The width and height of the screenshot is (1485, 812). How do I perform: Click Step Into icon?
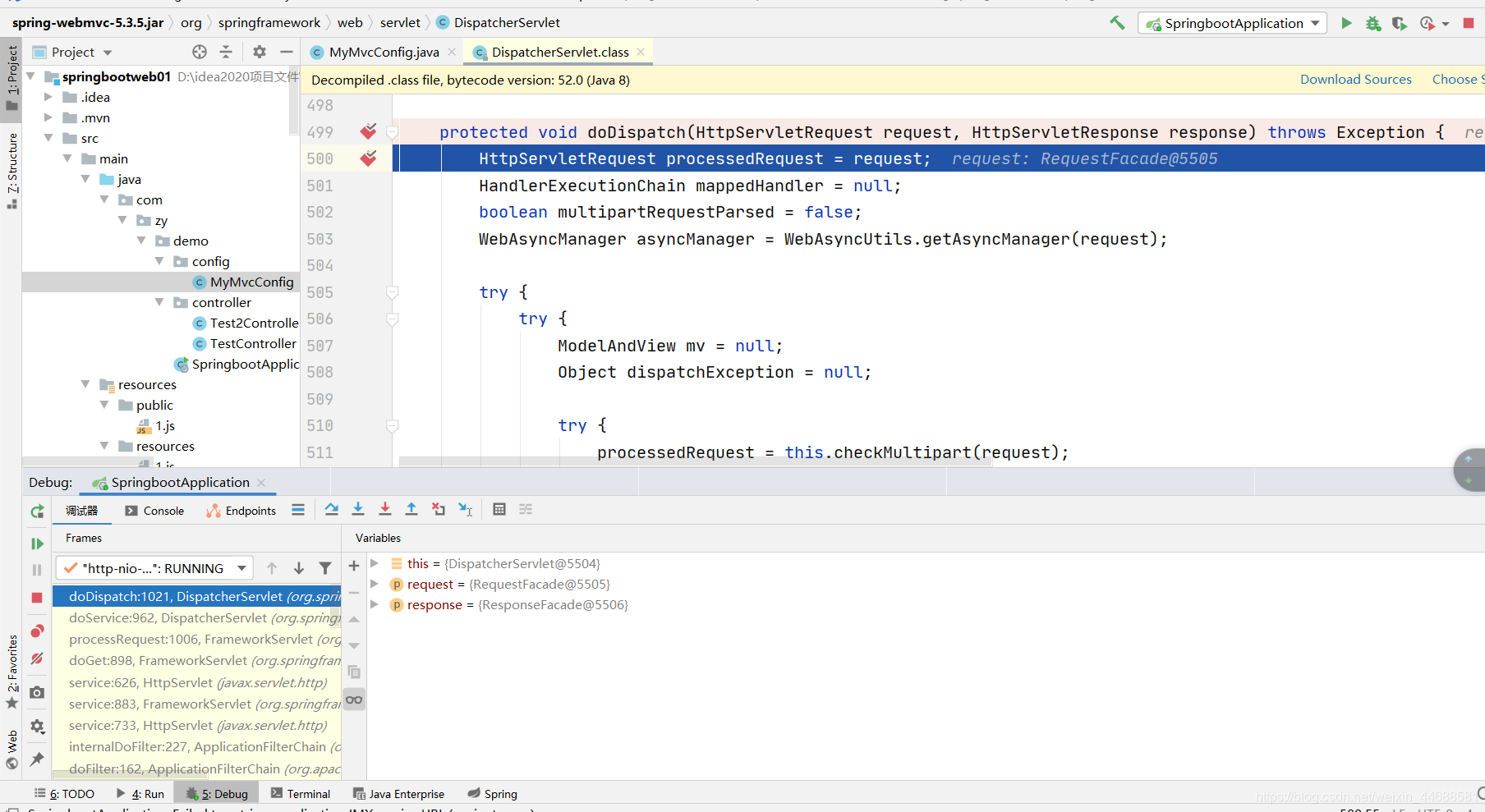pos(358,510)
